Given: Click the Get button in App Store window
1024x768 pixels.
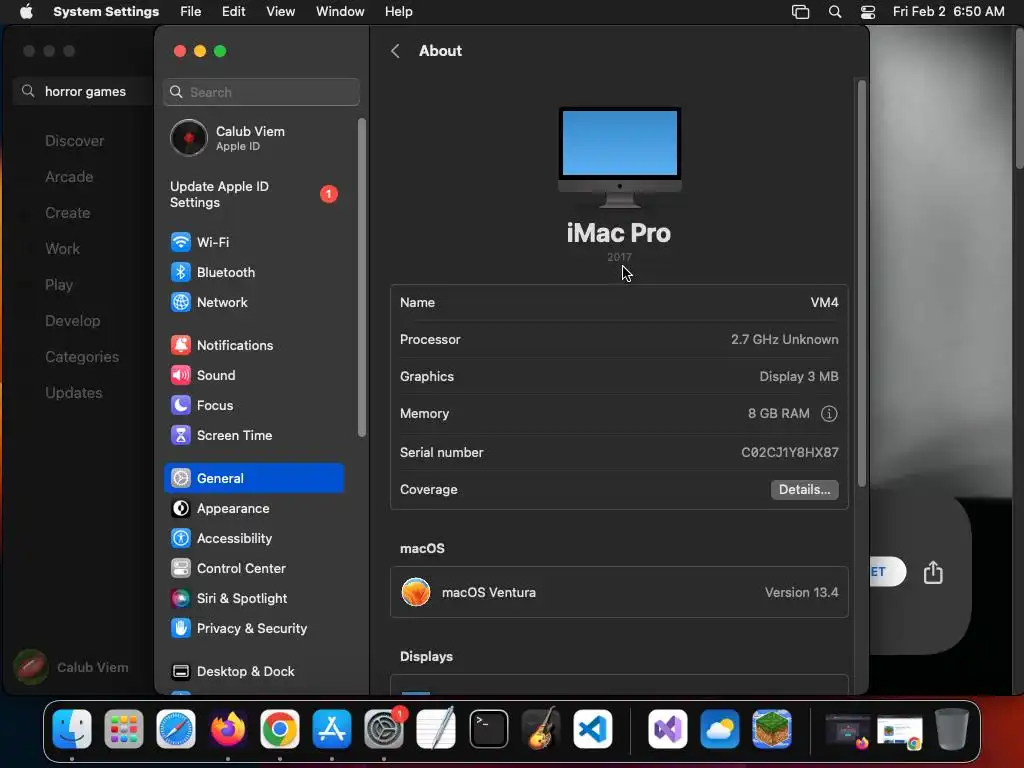Looking at the screenshot, I should pyautogui.click(x=888, y=572).
